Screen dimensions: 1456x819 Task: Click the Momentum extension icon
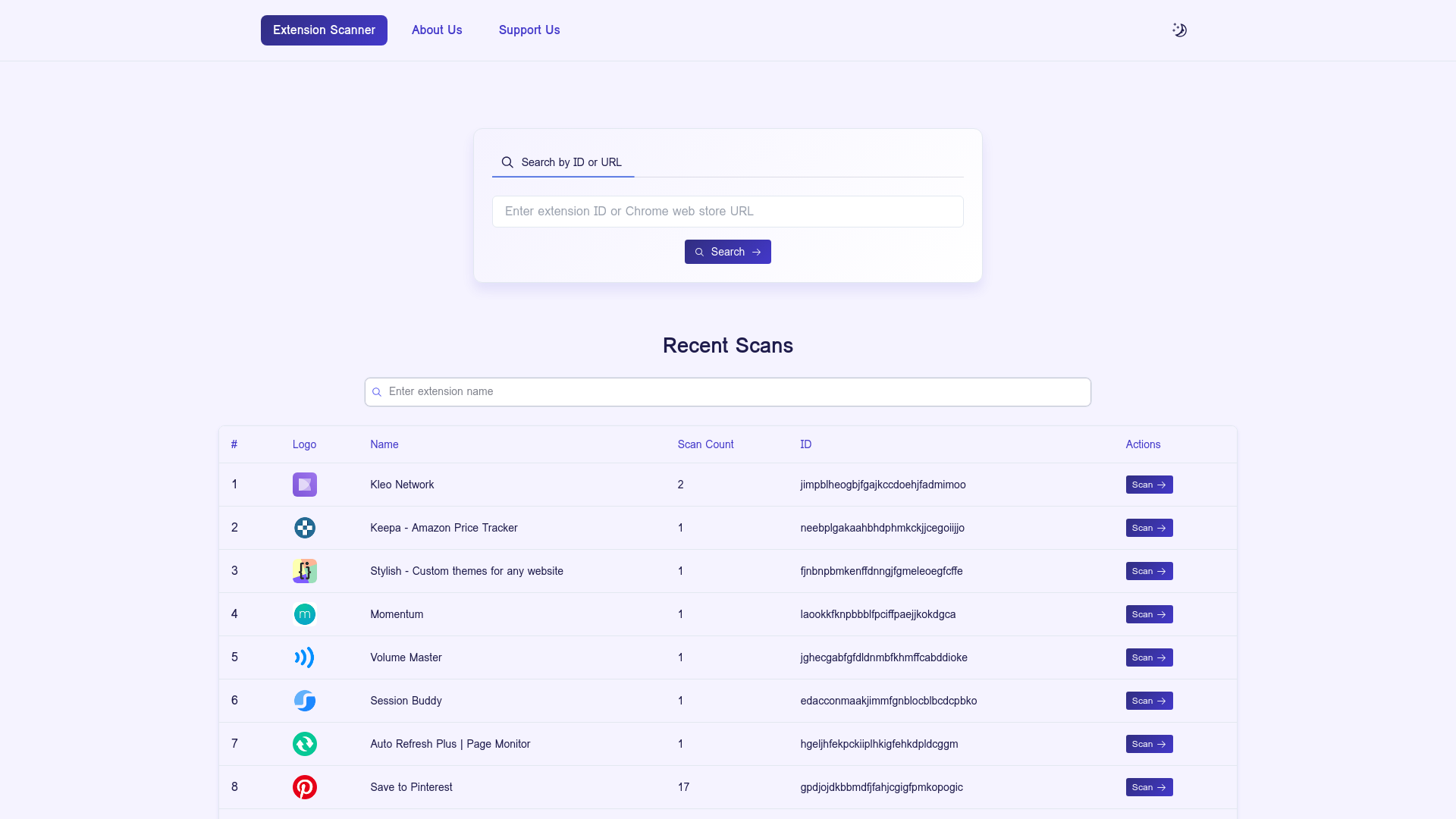[x=305, y=614]
